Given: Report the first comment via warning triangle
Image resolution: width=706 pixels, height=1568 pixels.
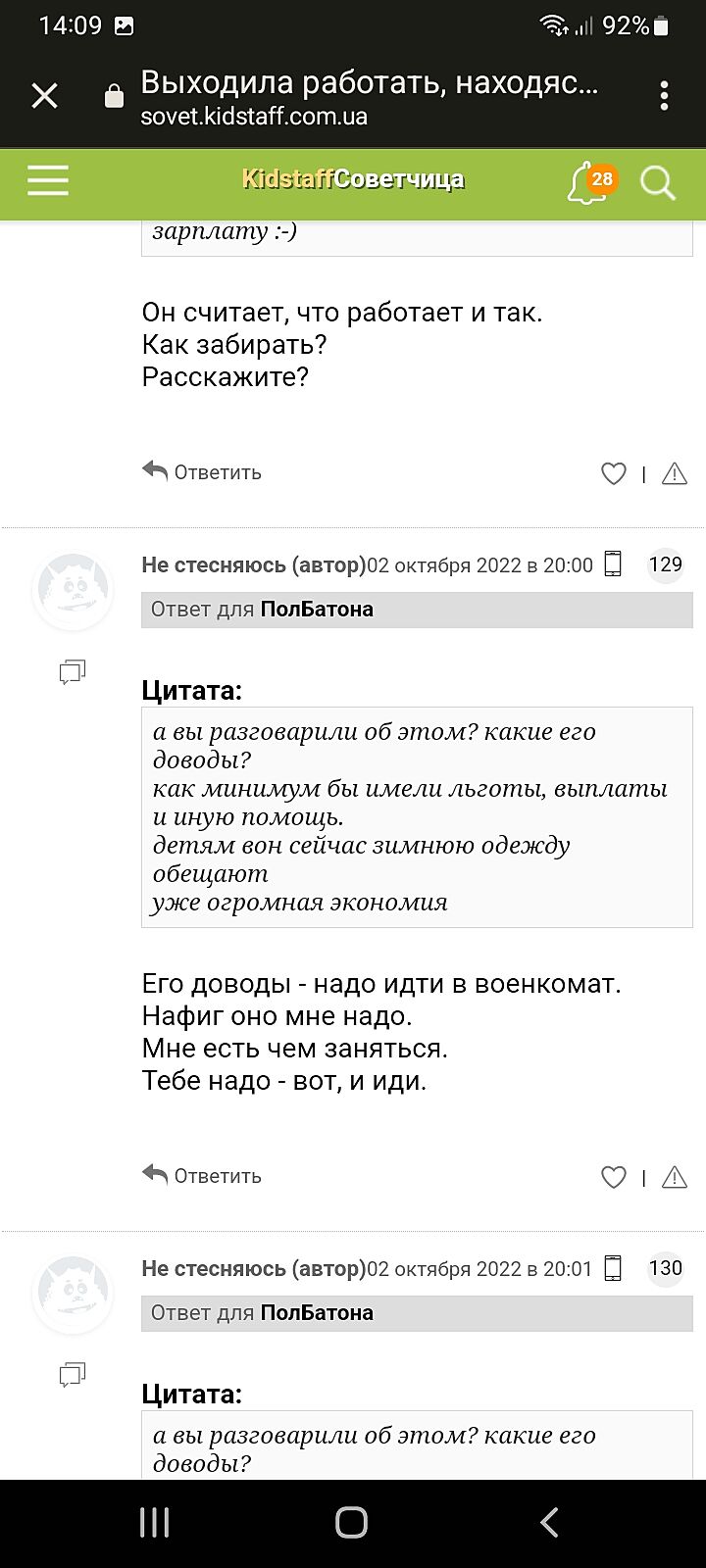Looking at the screenshot, I should [x=675, y=474].
